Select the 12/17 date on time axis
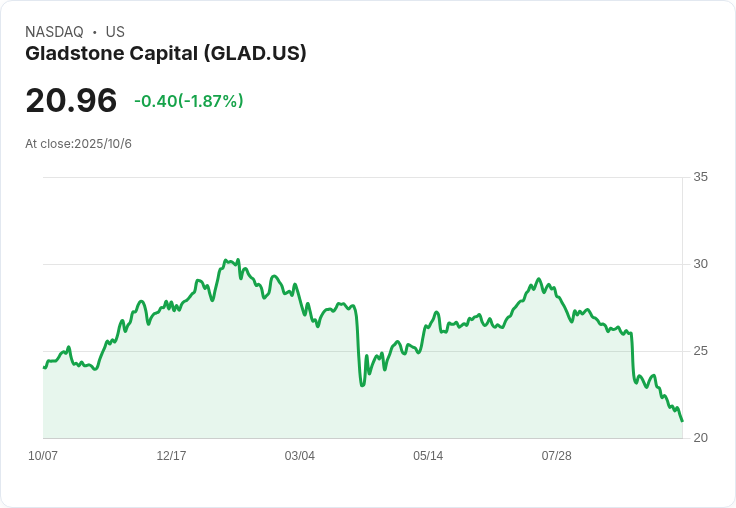 pyautogui.click(x=171, y=456)
